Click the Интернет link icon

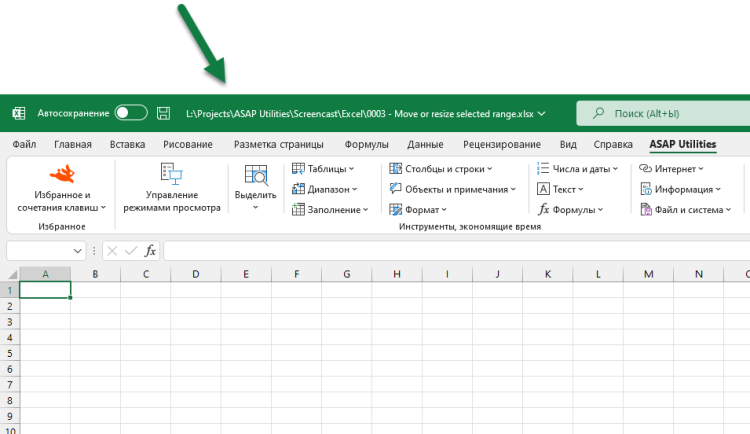(646, 168)
